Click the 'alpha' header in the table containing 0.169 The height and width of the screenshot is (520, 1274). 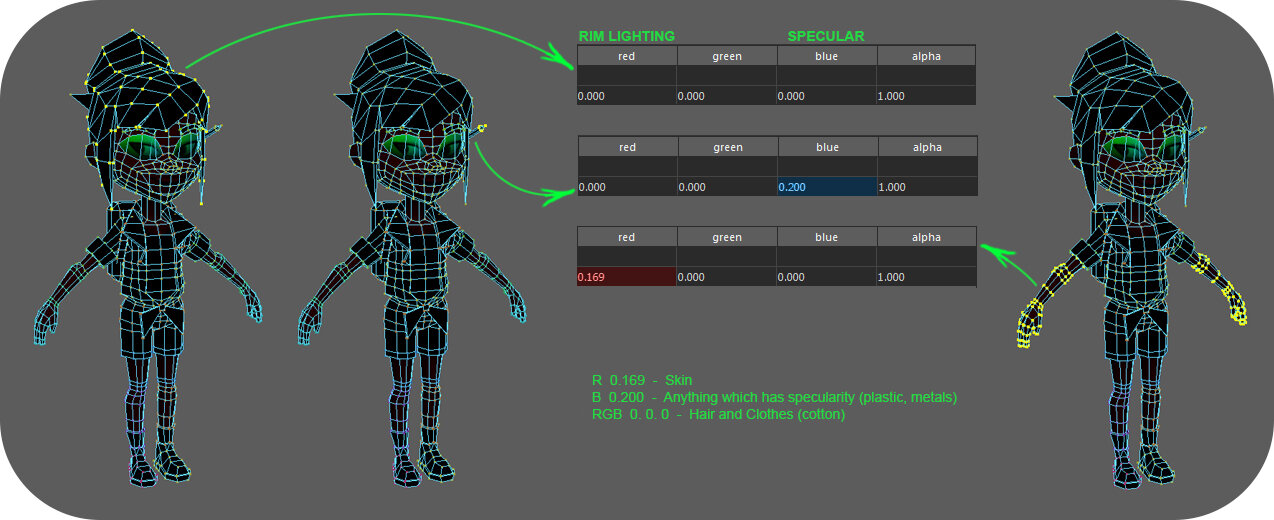tap(926, 237)
